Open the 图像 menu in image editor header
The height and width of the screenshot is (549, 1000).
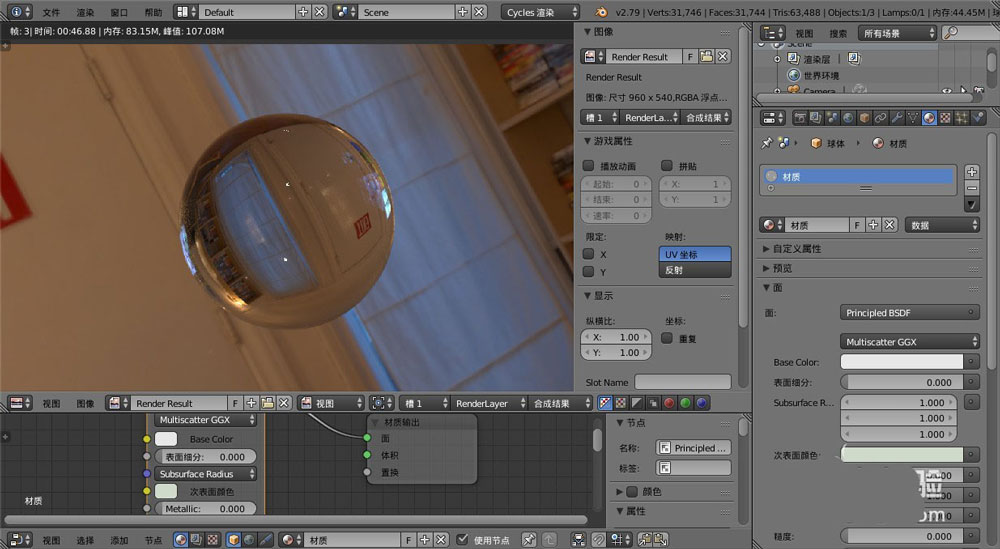pos(85,403)
